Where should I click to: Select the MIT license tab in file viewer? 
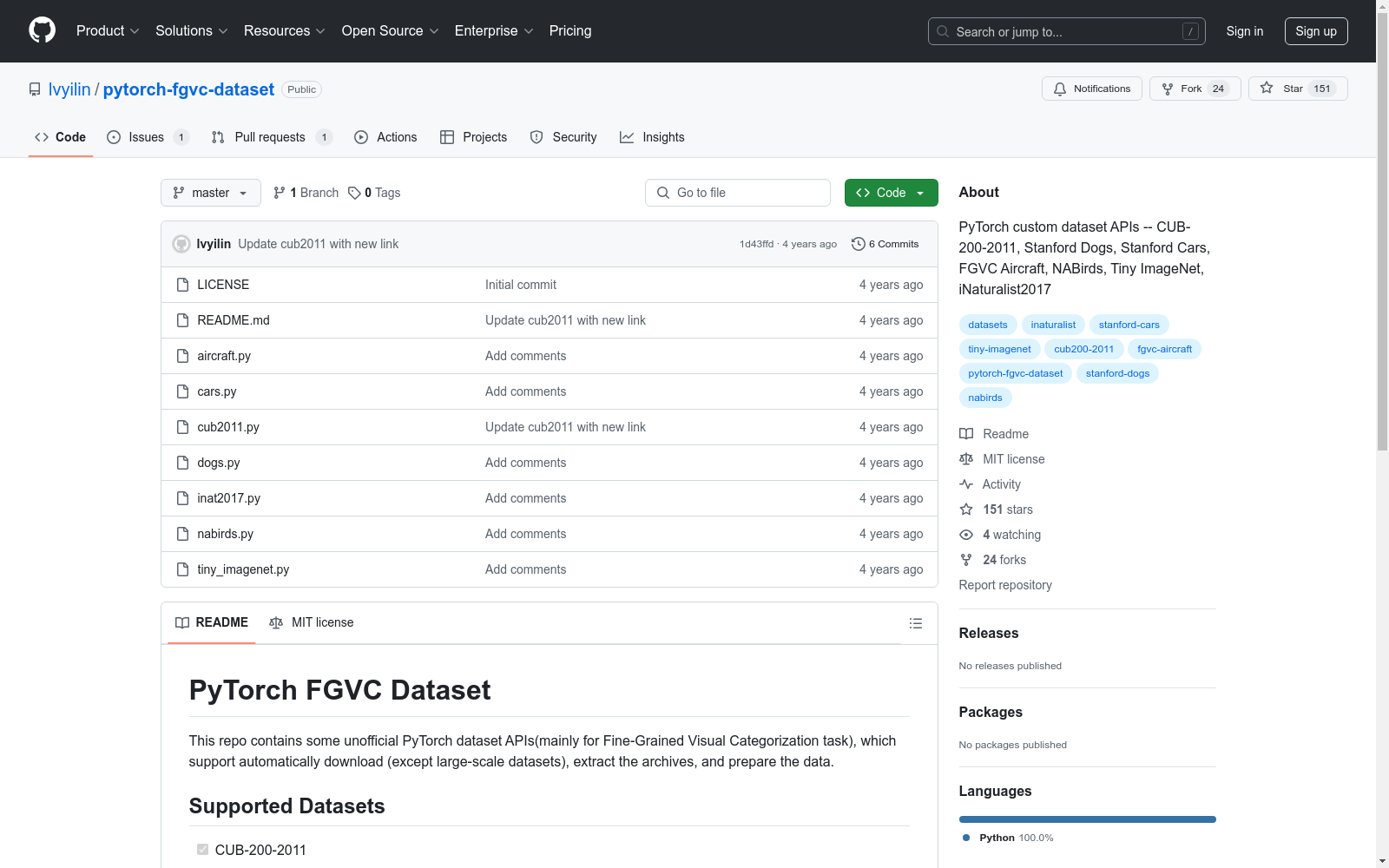312,622
